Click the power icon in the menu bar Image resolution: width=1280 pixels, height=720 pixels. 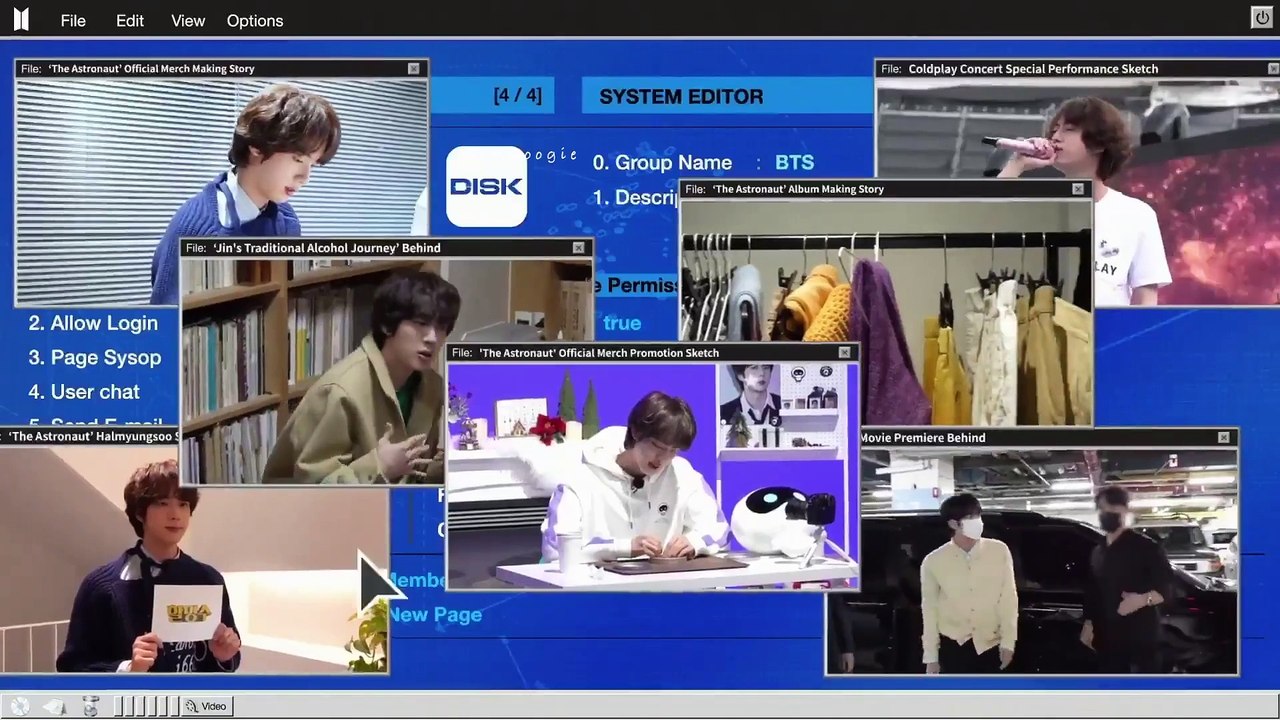(1261, 18)
